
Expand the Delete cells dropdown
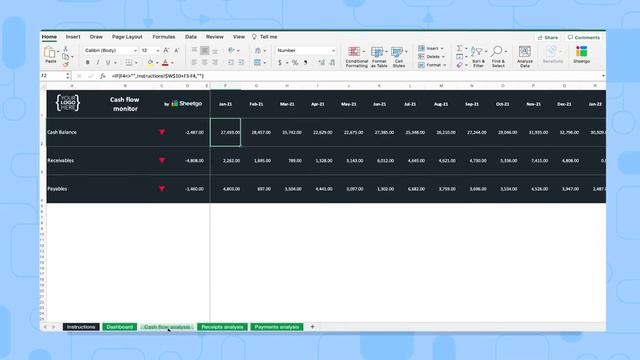point(443,57)
